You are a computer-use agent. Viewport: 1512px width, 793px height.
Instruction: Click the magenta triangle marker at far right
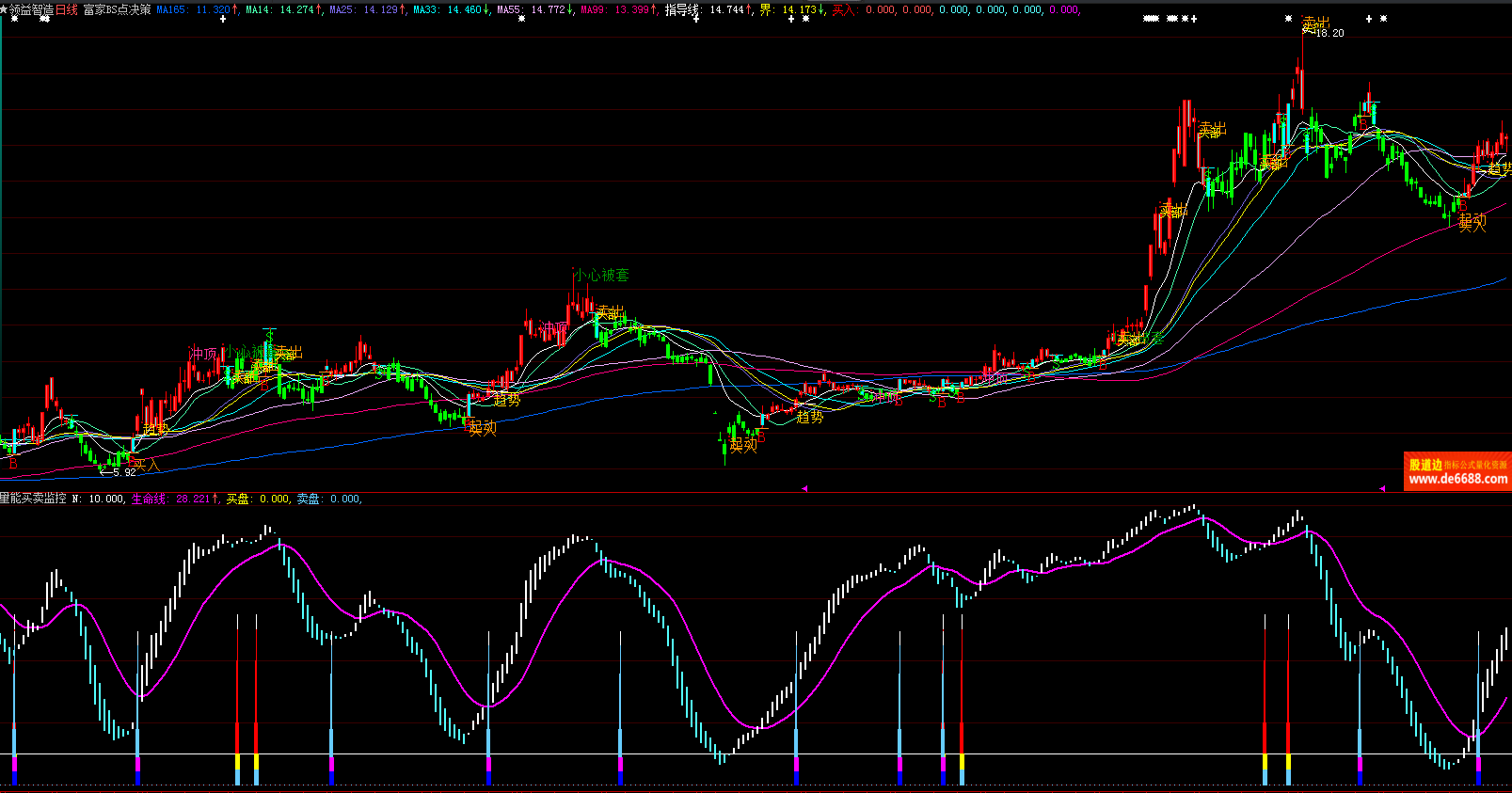1382,488
